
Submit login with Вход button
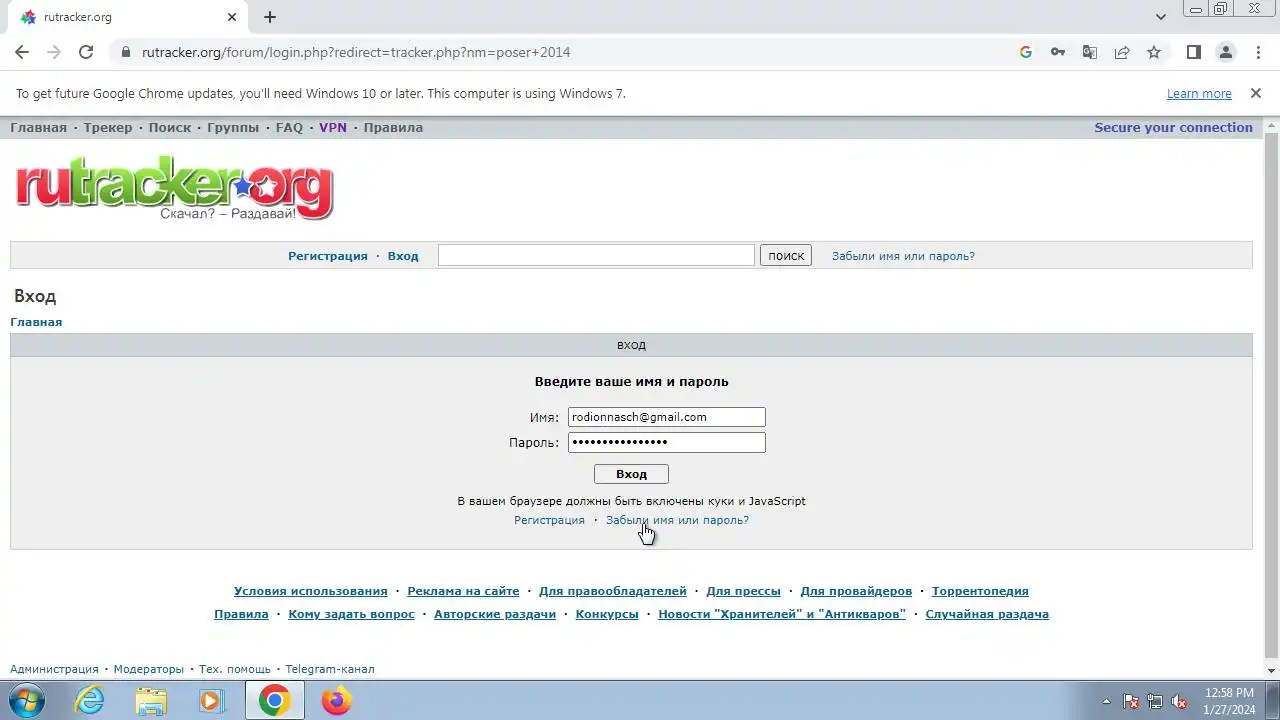click(631, 474)
